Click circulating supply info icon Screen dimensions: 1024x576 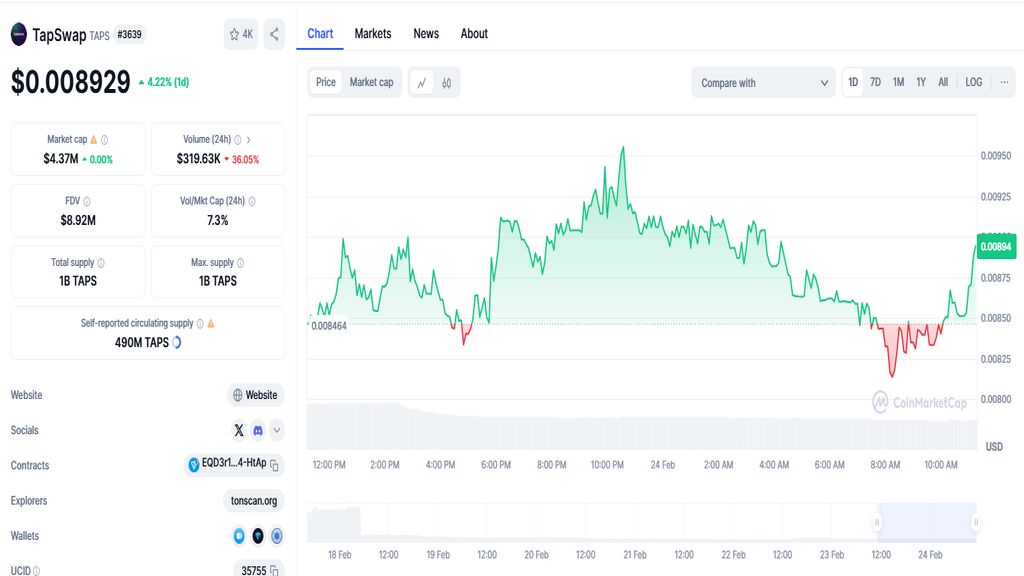pos(200,323)
